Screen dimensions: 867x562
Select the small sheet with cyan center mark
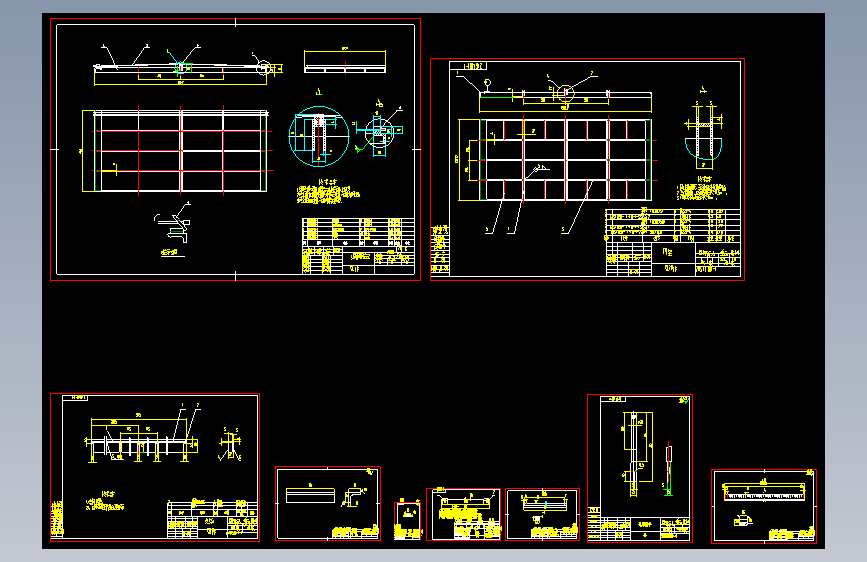pos(542,514)
